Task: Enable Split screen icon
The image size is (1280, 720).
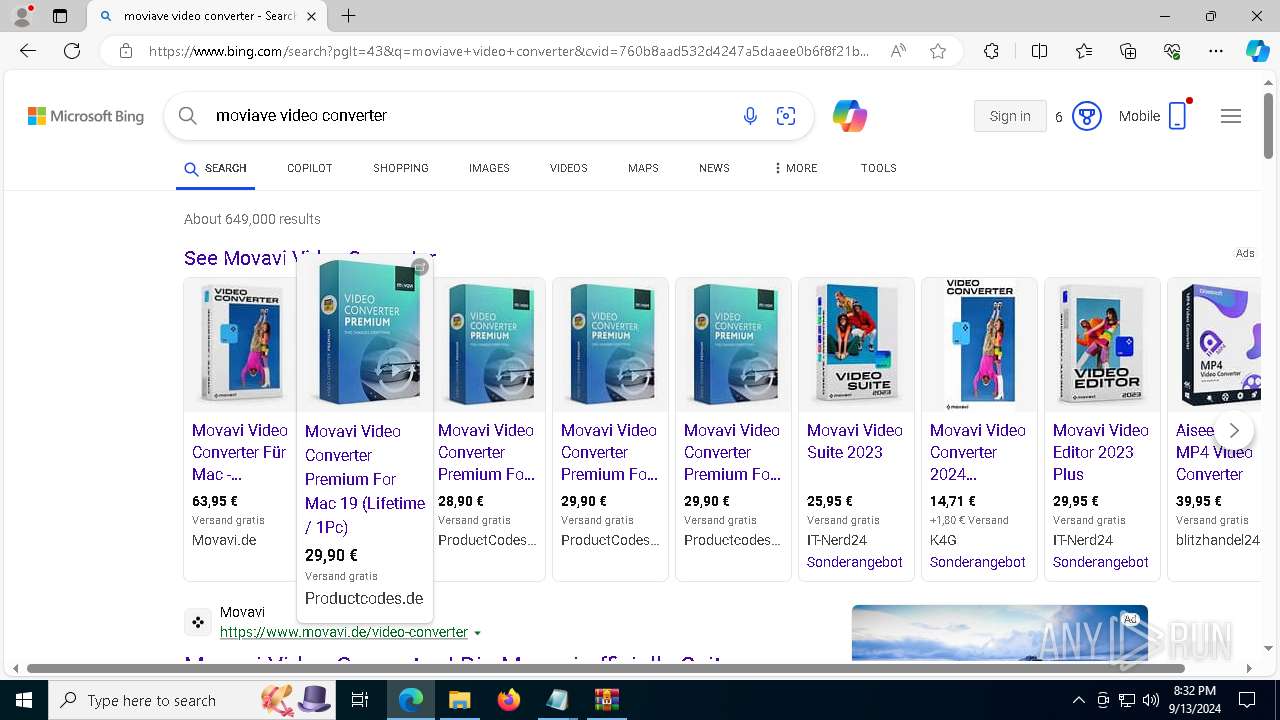Action: [1039, 51]
